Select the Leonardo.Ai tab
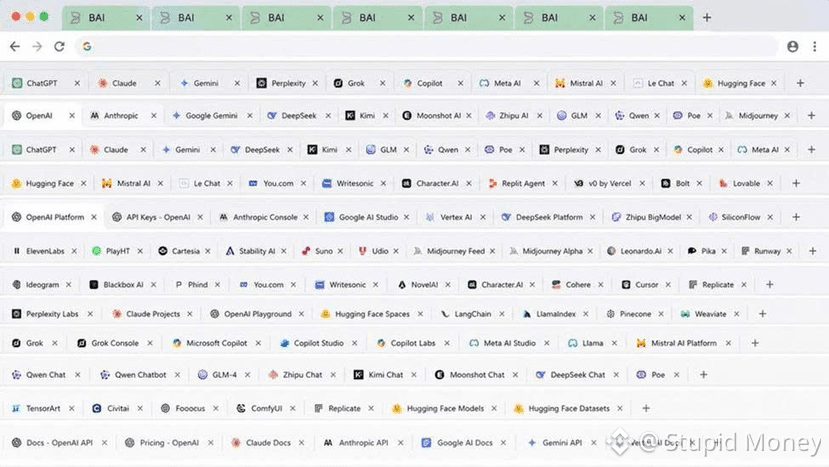829x467 pixels. pyautogui.click(x=640, y=251)
